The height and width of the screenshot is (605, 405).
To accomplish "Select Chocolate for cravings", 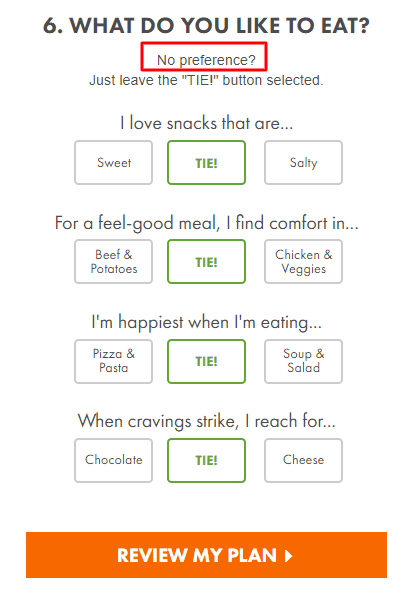I will (x=113, y=460).
